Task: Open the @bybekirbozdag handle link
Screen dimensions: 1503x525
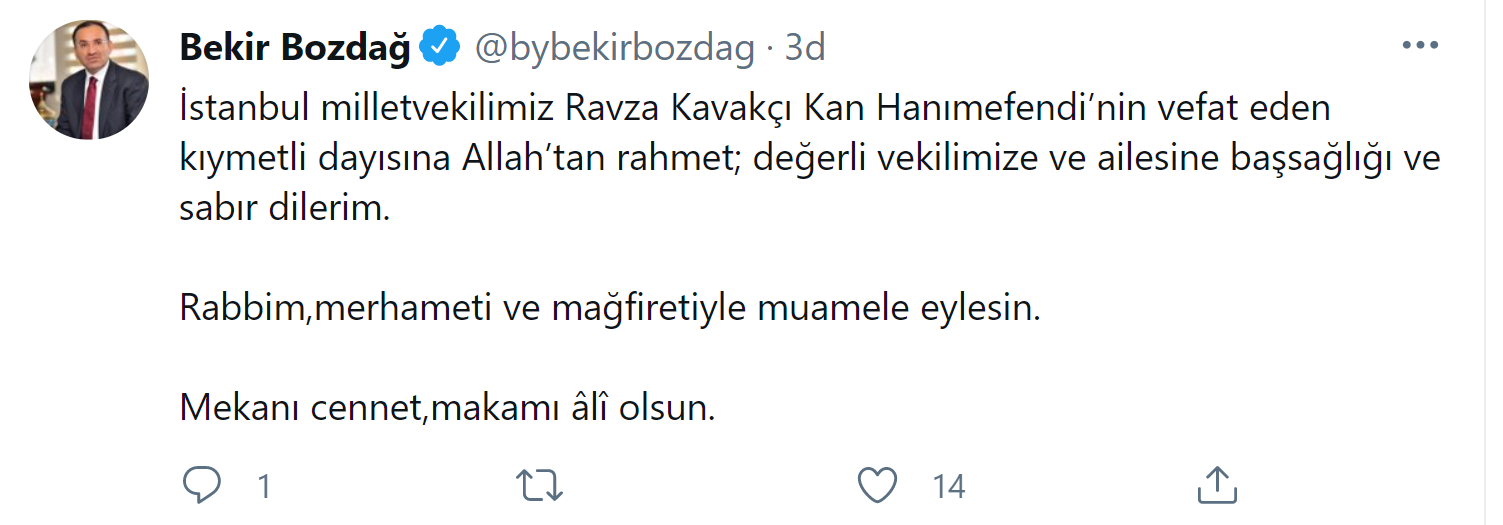Action: click(614, 48)
